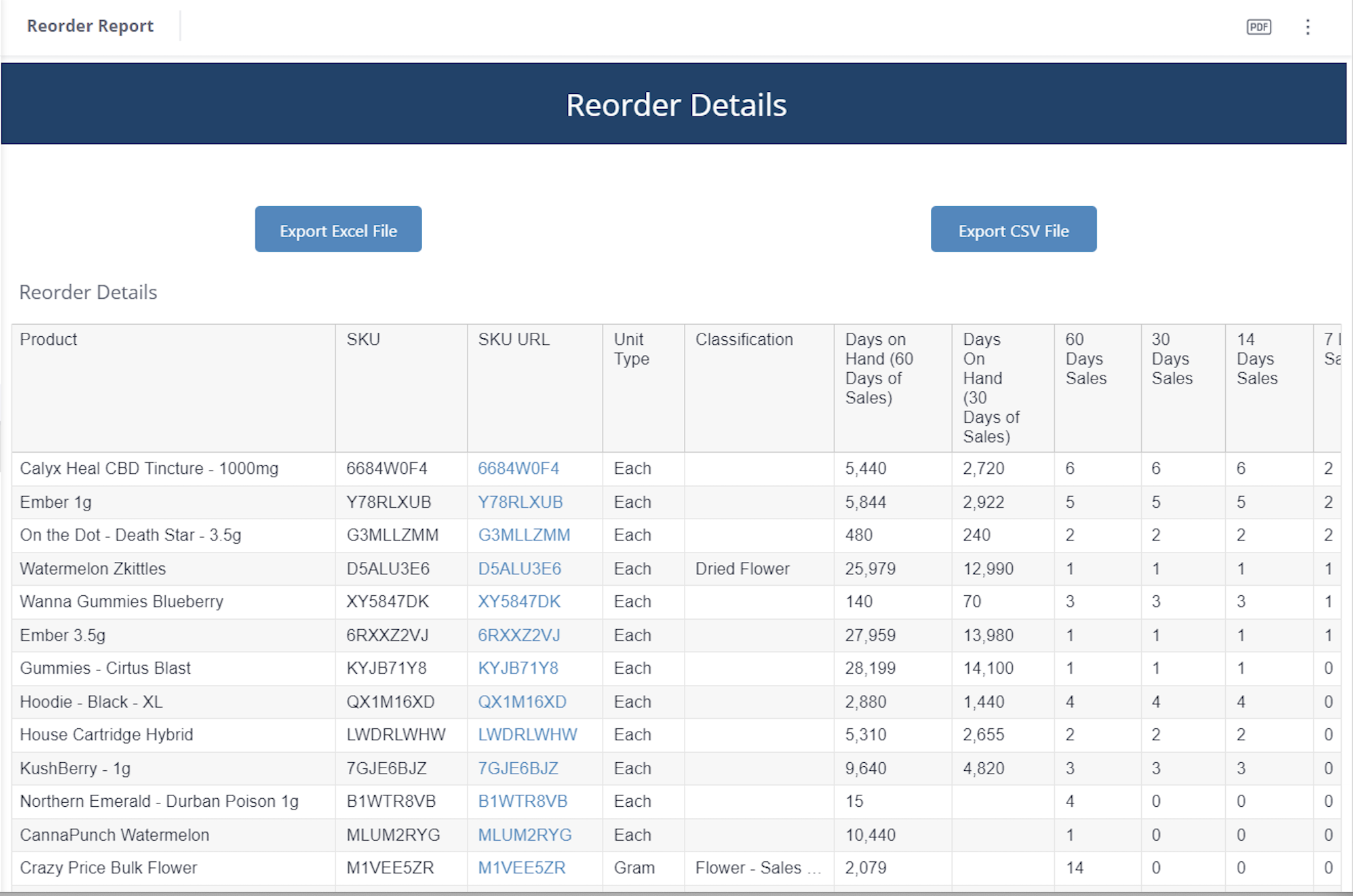Click Export CSV File button
The width and height of the screenshot is (1353, 896).
pos(1013,229)
